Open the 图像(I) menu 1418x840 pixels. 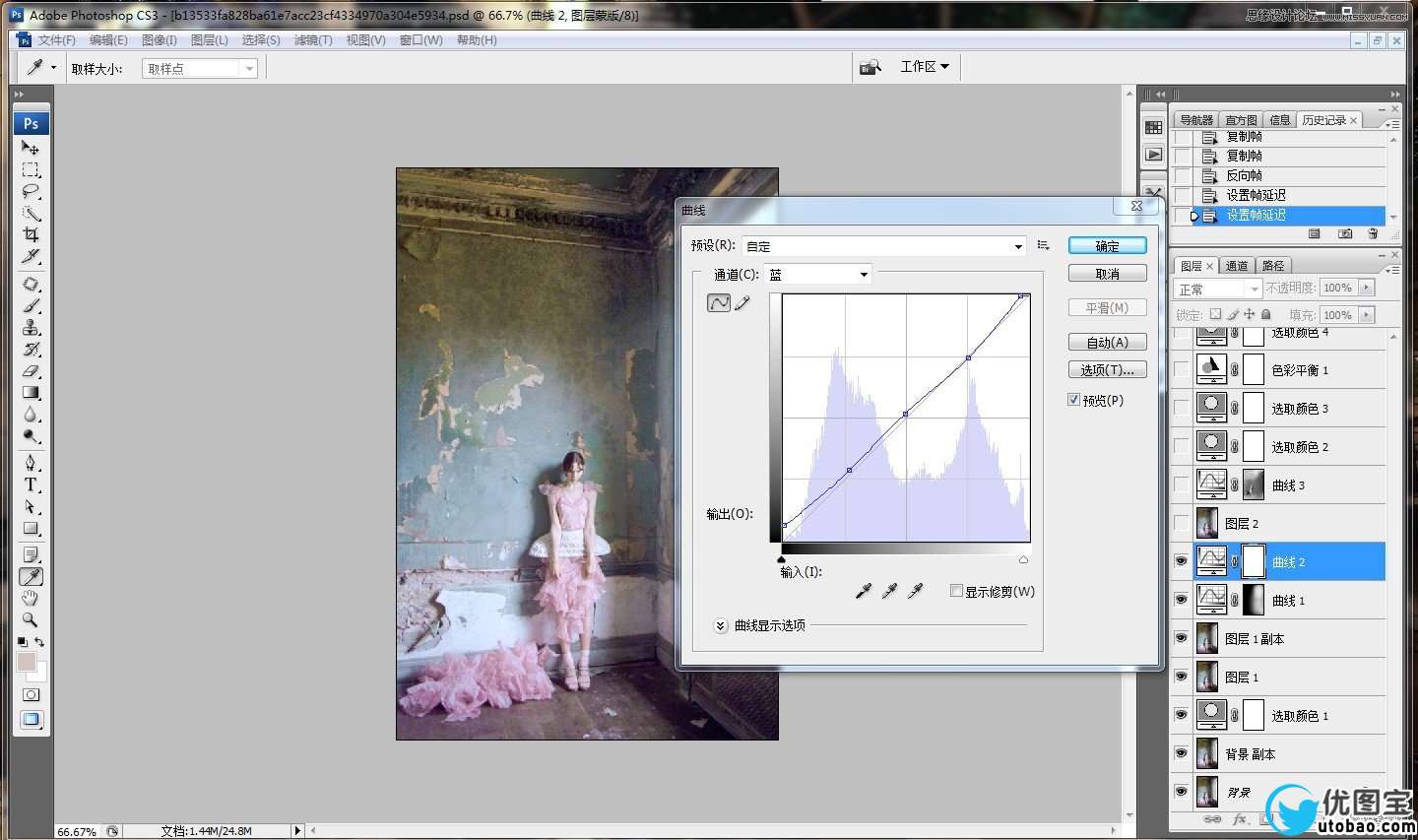click(x=160, y=40)
